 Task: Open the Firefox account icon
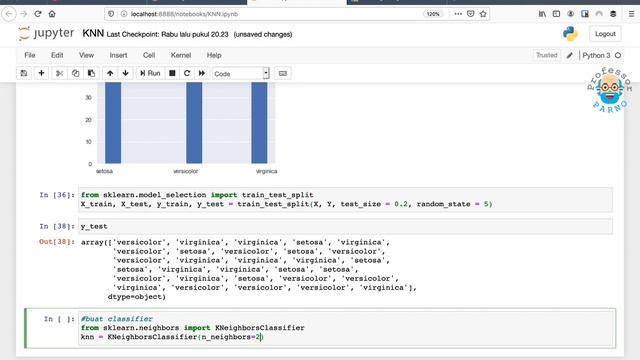(571, 14)
